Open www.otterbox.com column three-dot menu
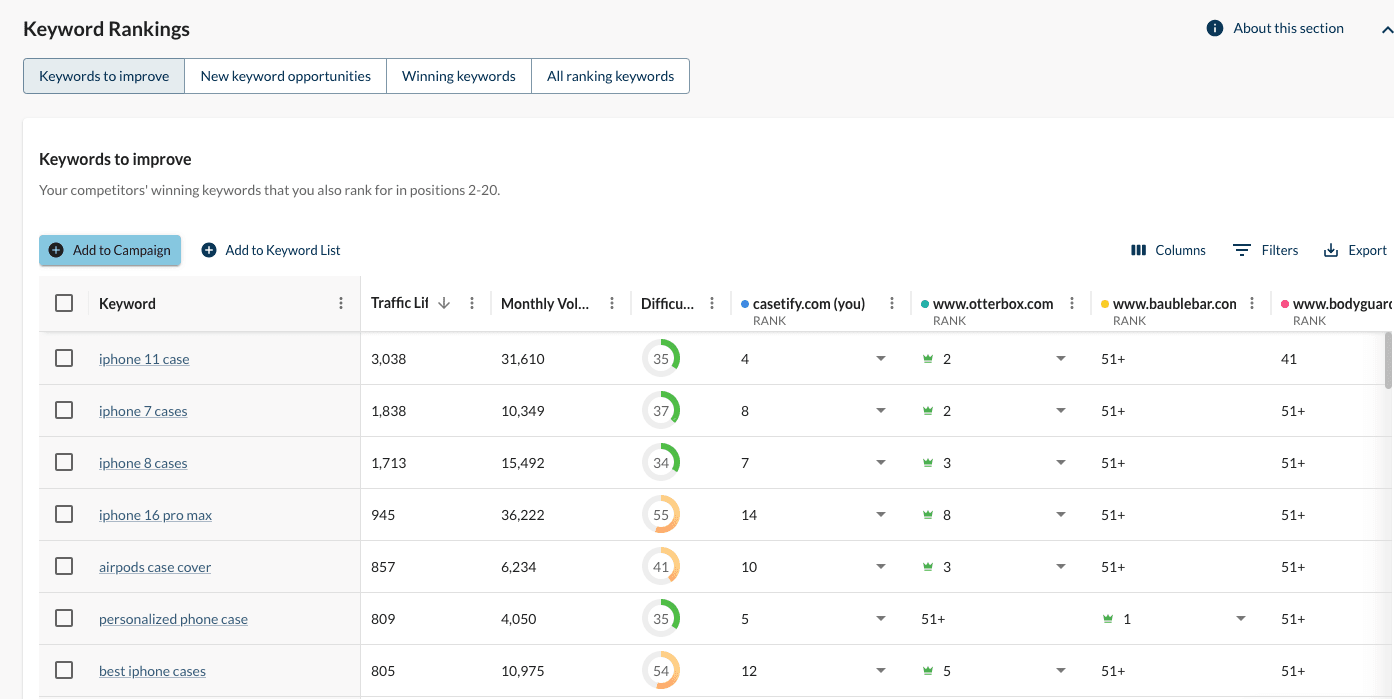Screen dimensions: 1394x699 pos(1072,303)
